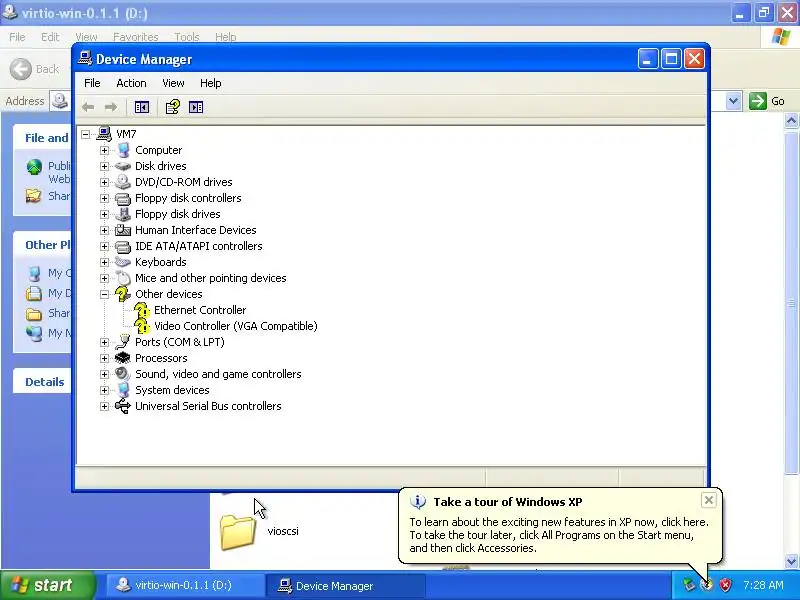Click the action pane icon next to Properties
The height and width of the screenshot is (600, 800).
[x=196, y=107]
